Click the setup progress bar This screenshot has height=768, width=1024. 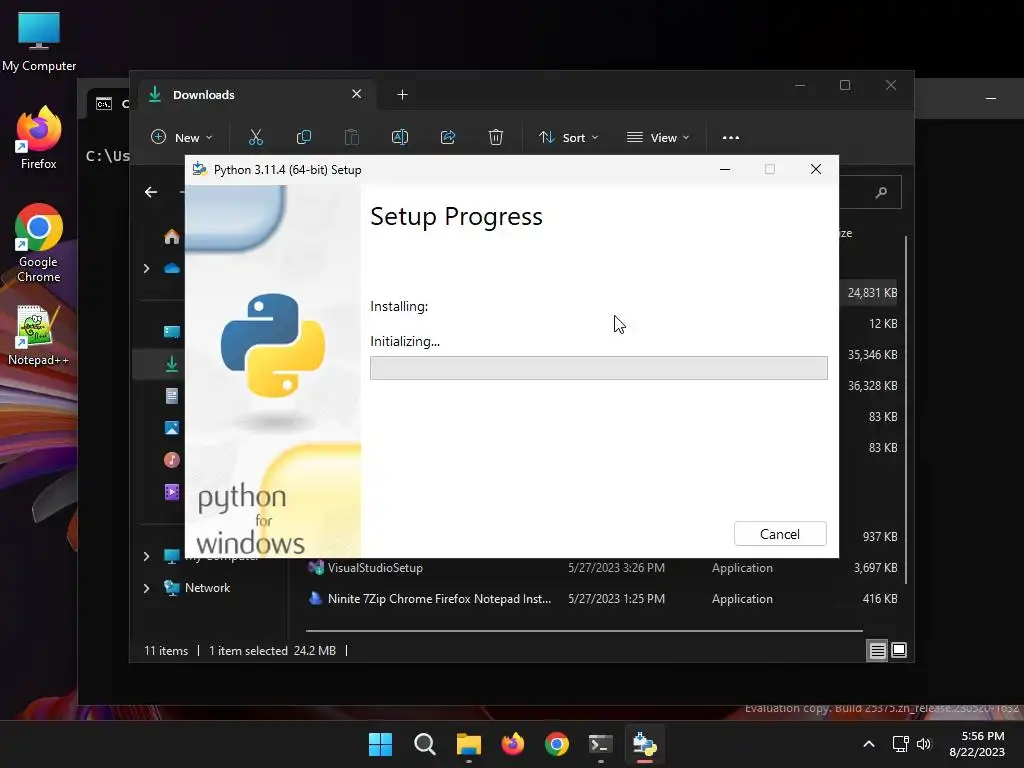click(x=599, y=368)
